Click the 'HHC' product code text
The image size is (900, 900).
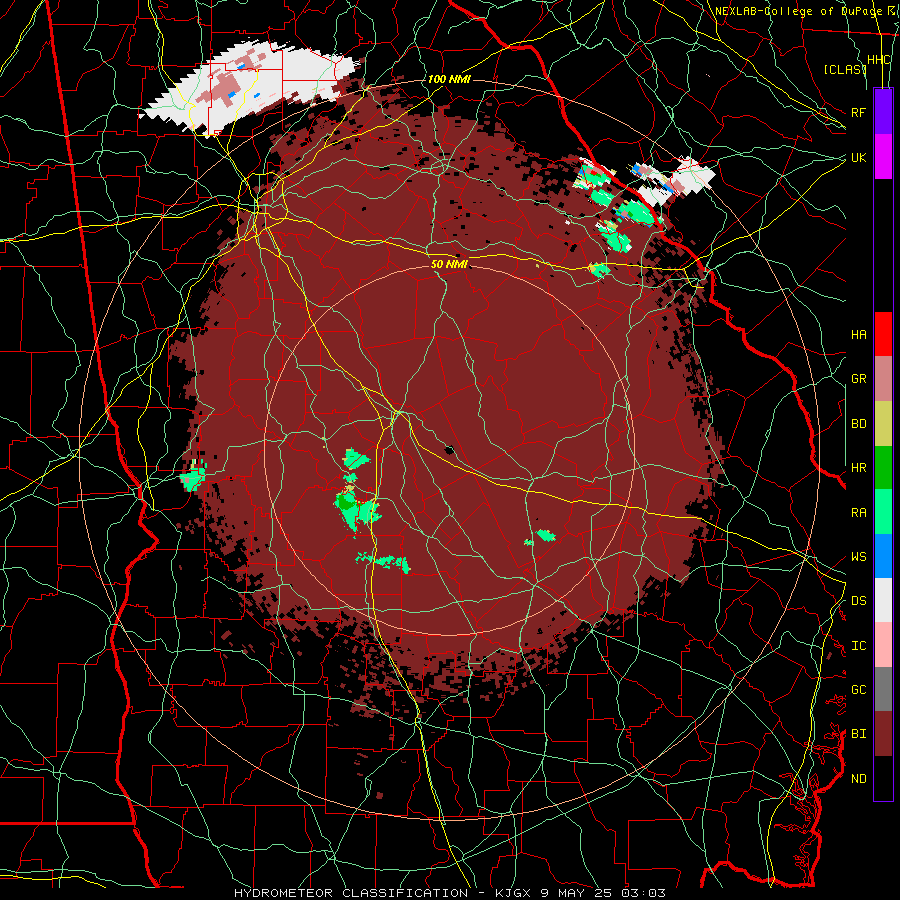[879, 60]
